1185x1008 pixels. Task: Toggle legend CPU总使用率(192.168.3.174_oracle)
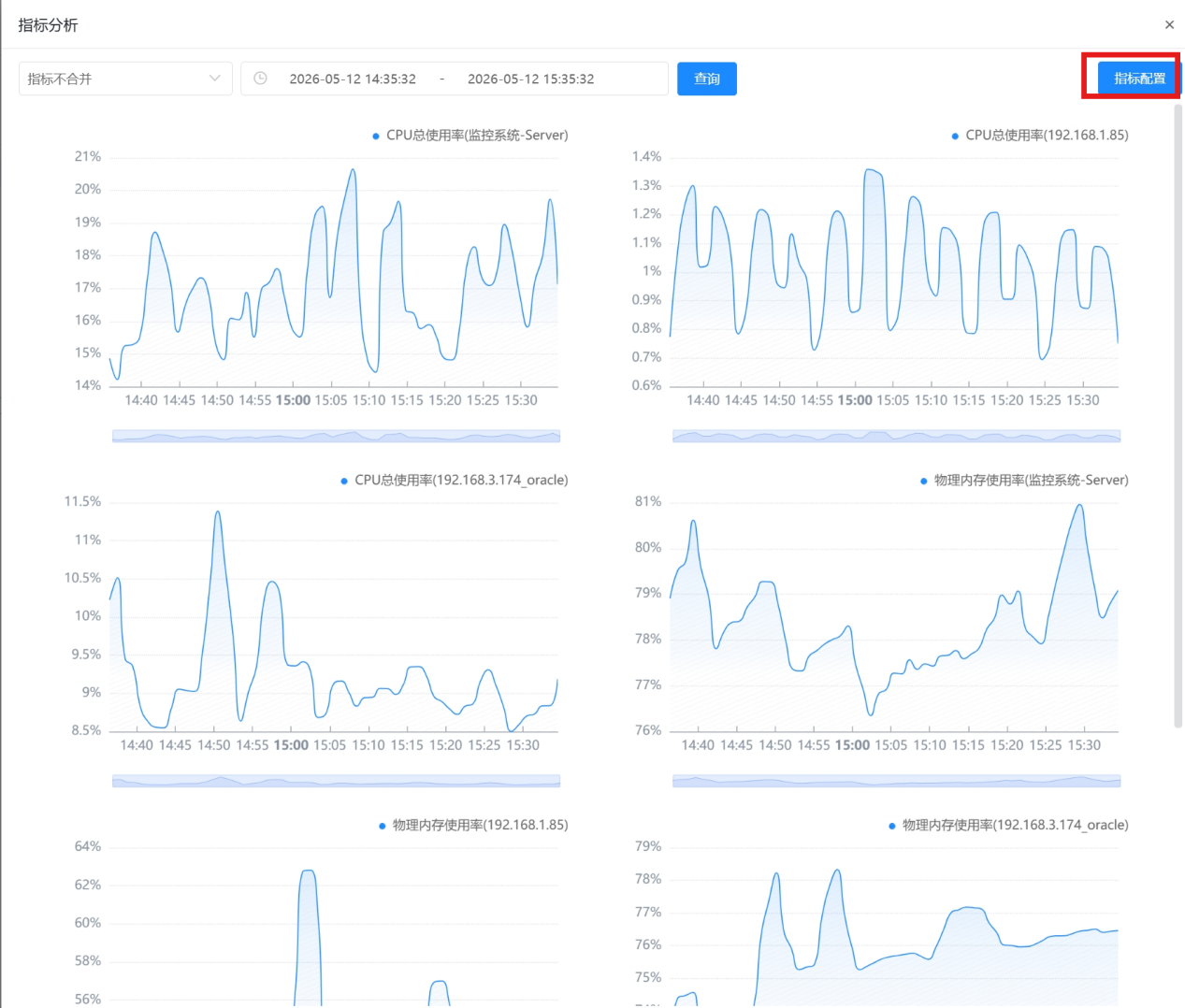pos(455,480)
